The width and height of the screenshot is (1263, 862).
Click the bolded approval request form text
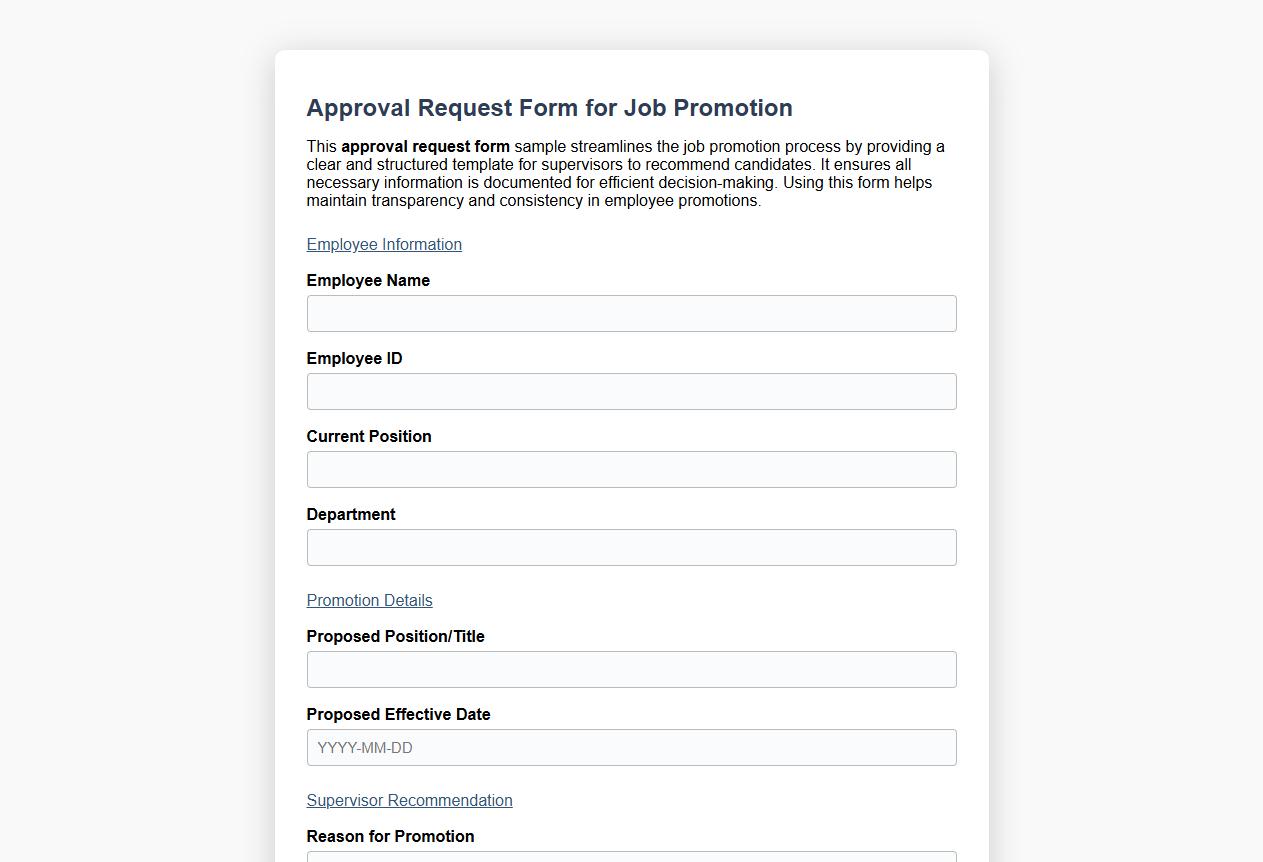pyautogui.click(x=425, y=146)
